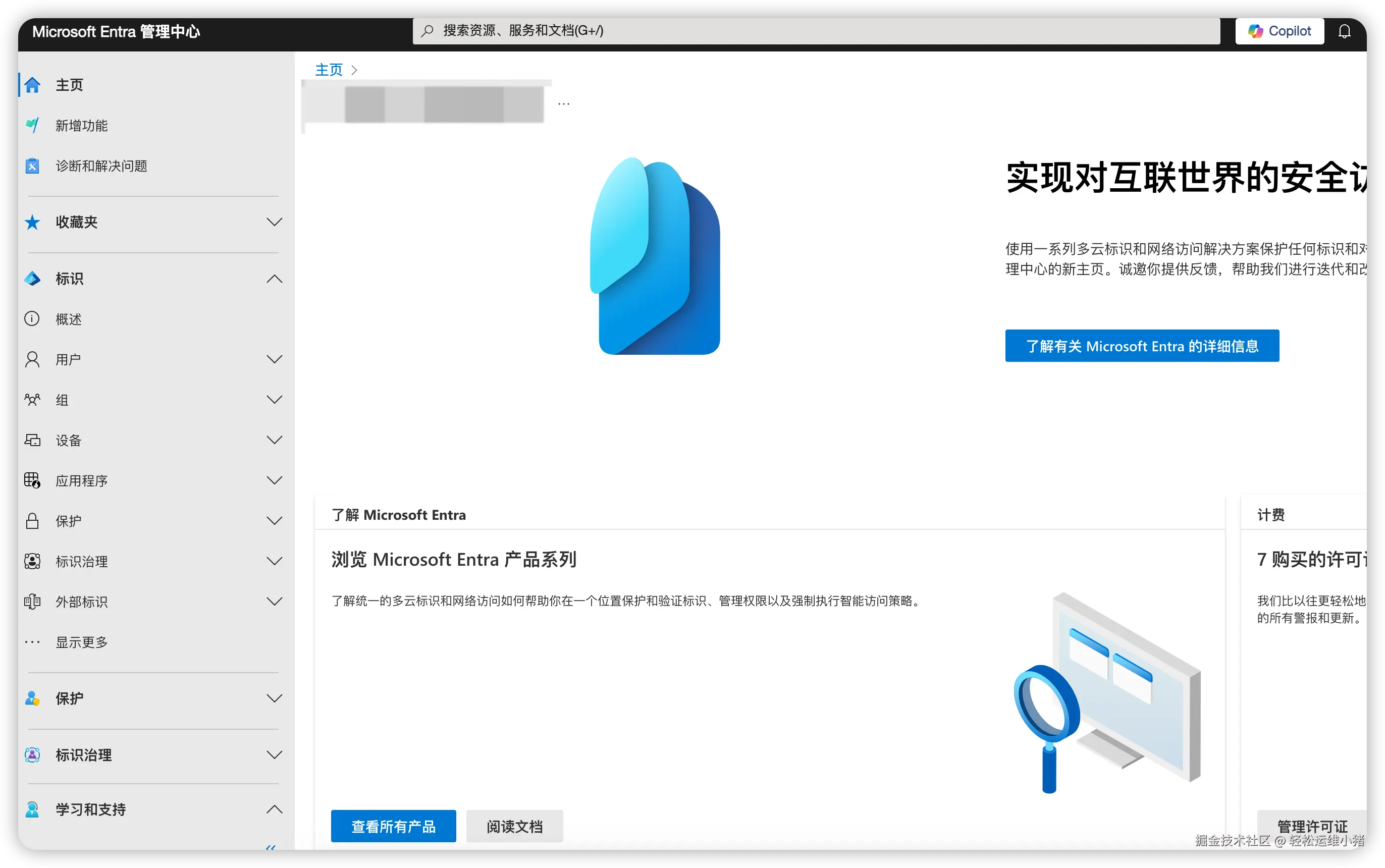
Task: Open 新增功能 via its sidebar icon
Action: tap(33, 125)
